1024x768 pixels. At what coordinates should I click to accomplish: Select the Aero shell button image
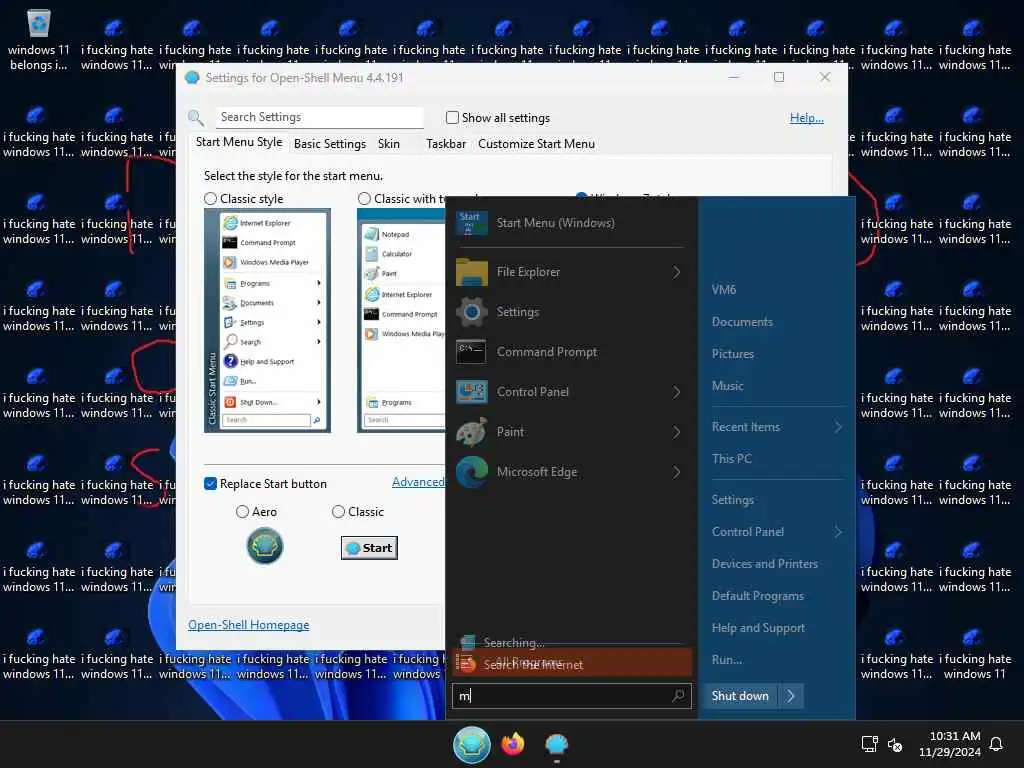coord(264,546)
